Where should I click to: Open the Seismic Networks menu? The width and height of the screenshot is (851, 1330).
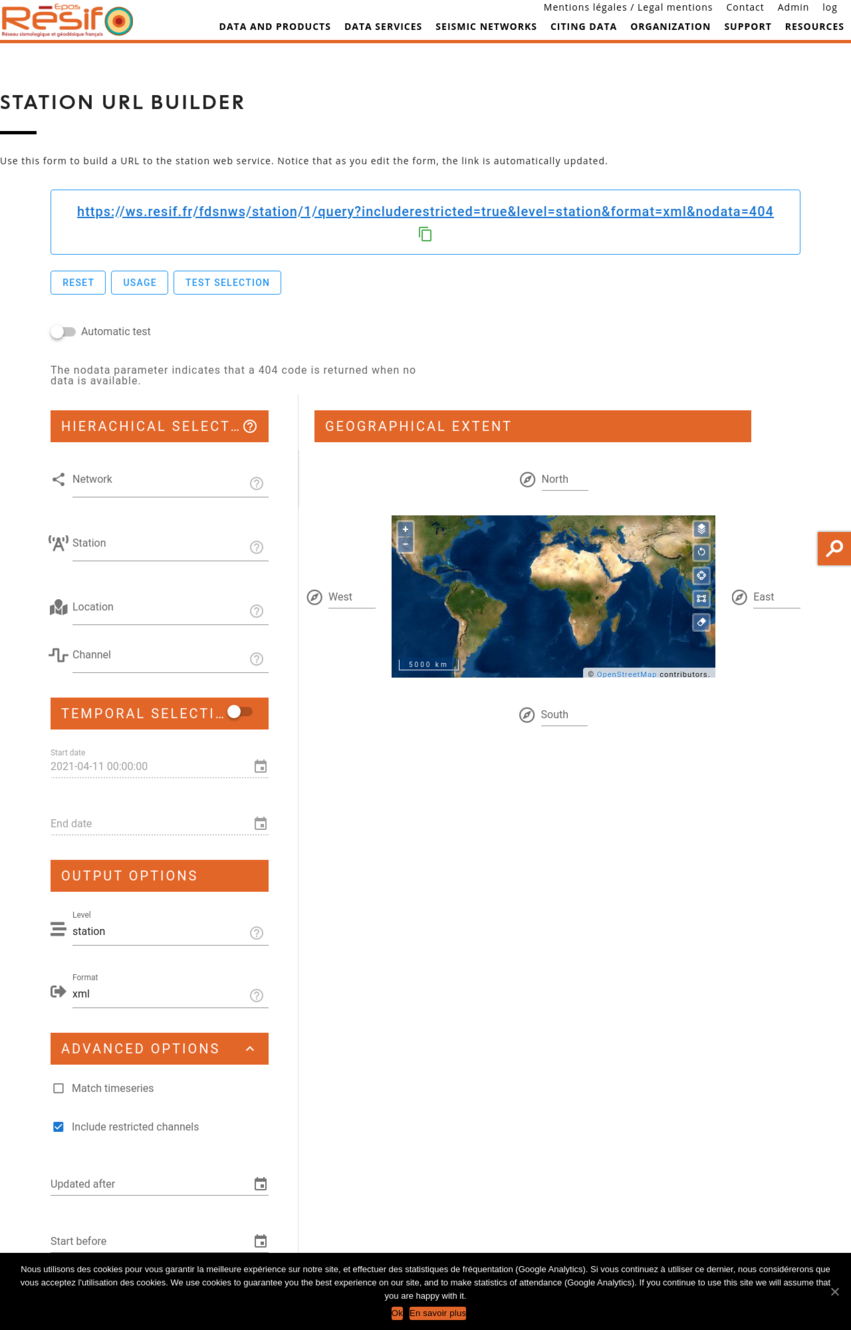pyautogui.click(x=486, y=27)
